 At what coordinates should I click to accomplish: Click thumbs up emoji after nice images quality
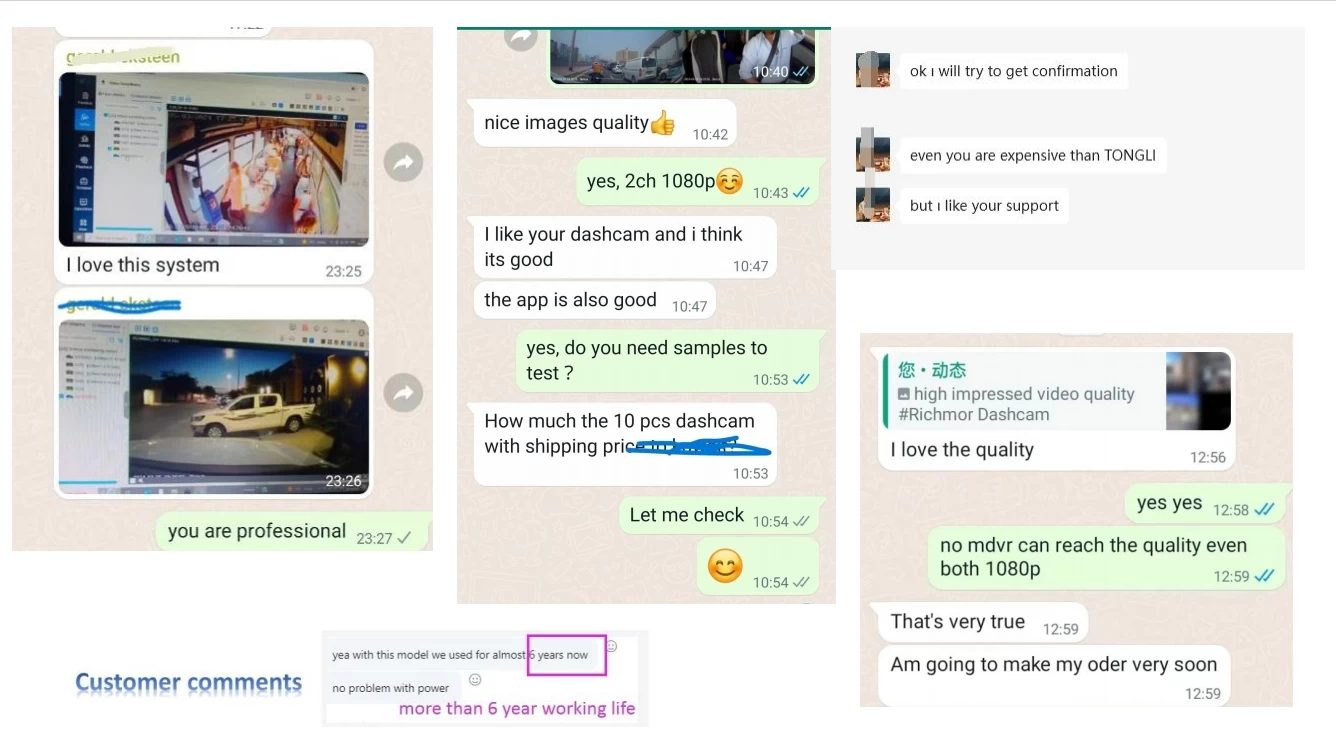click(663, 123)
